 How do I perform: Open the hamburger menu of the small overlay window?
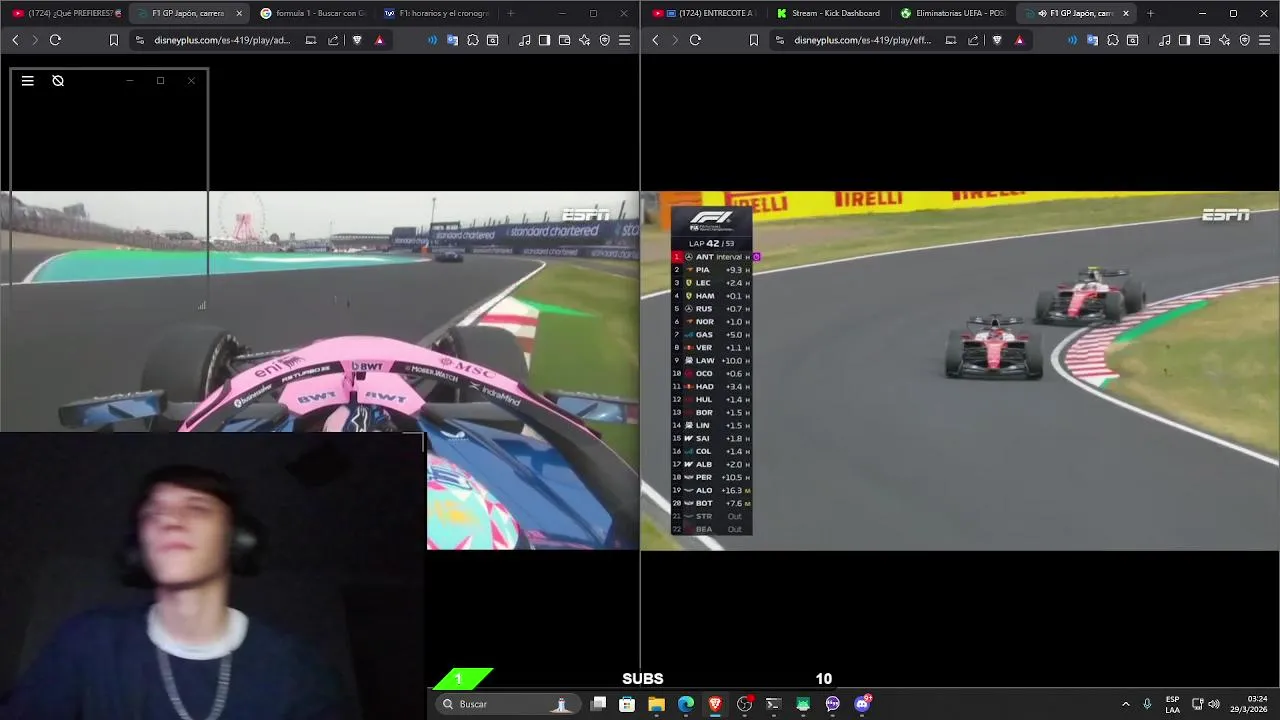tap(28, 81)
